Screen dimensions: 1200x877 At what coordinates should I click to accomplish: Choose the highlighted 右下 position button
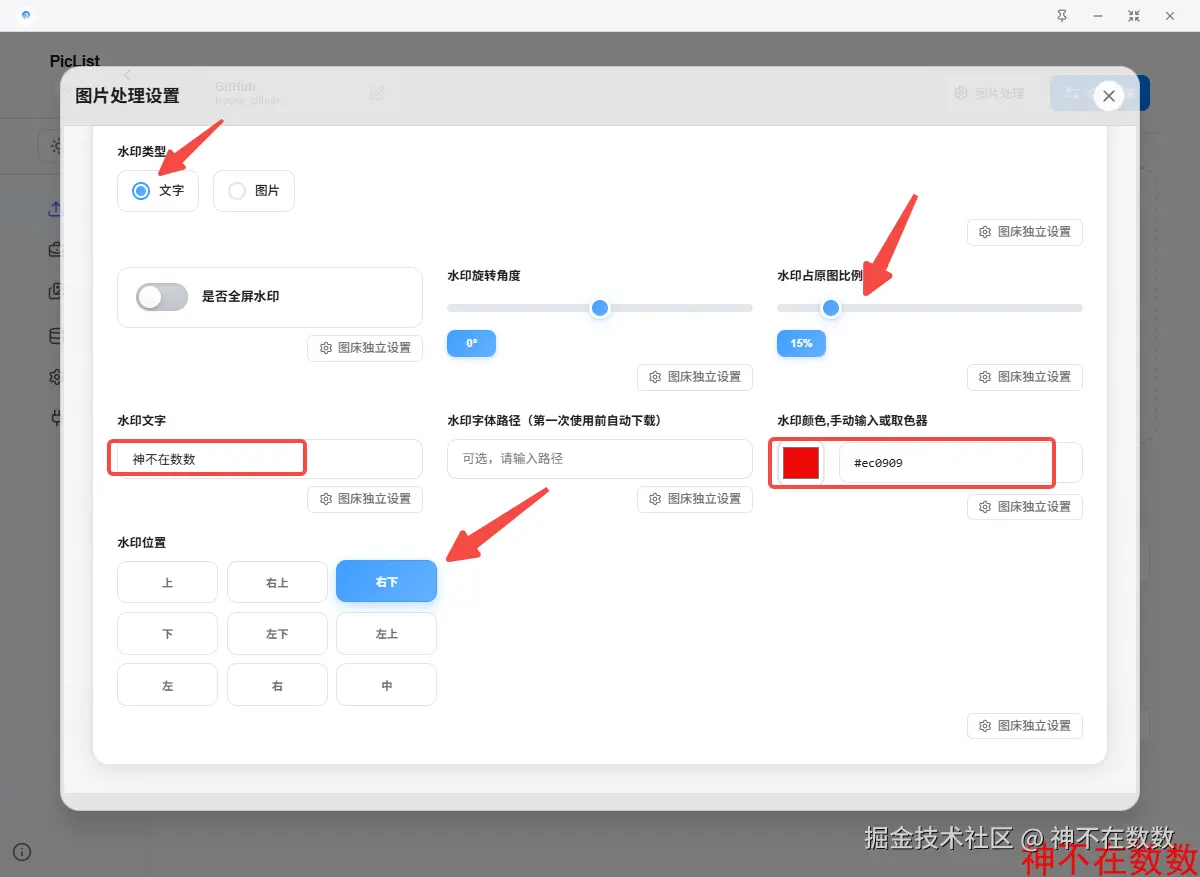[386, 581]
